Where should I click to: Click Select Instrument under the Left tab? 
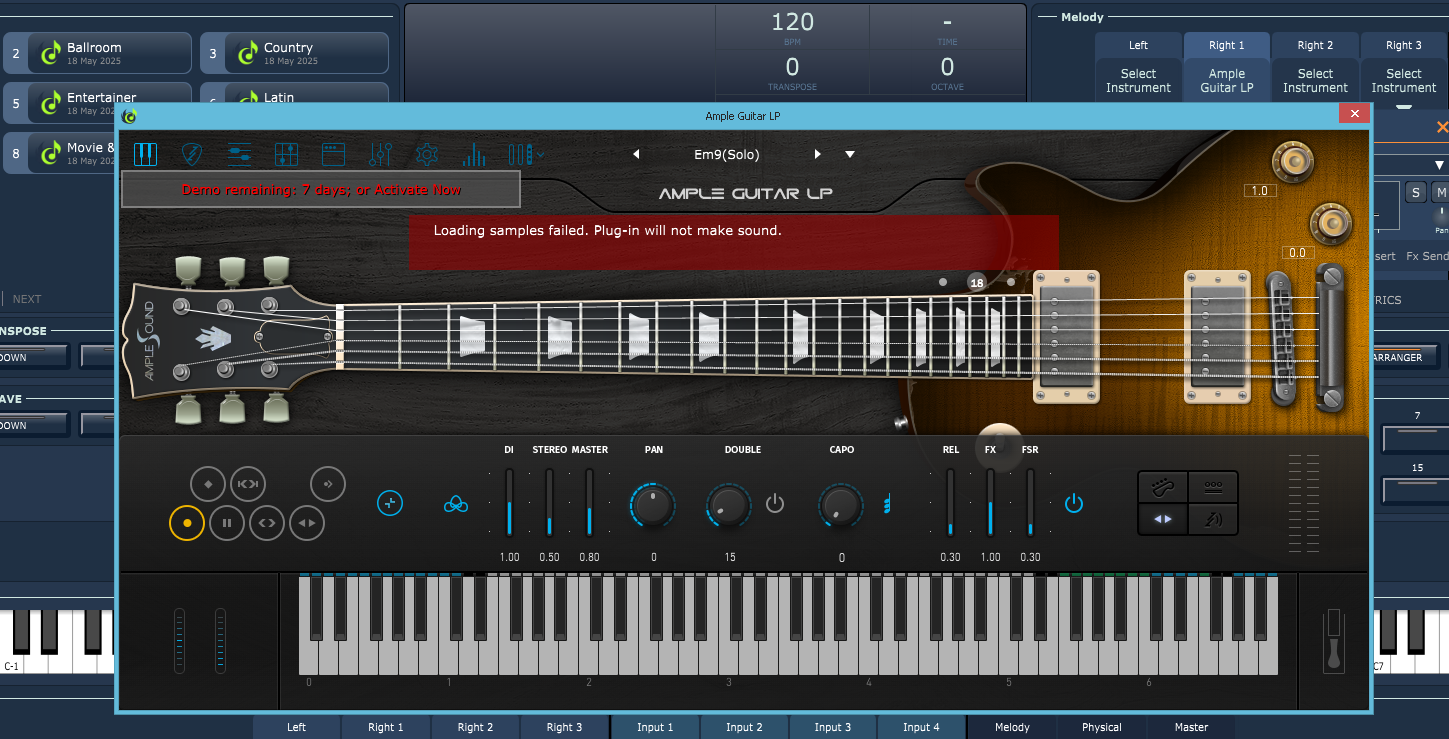tap(1138, 80)
